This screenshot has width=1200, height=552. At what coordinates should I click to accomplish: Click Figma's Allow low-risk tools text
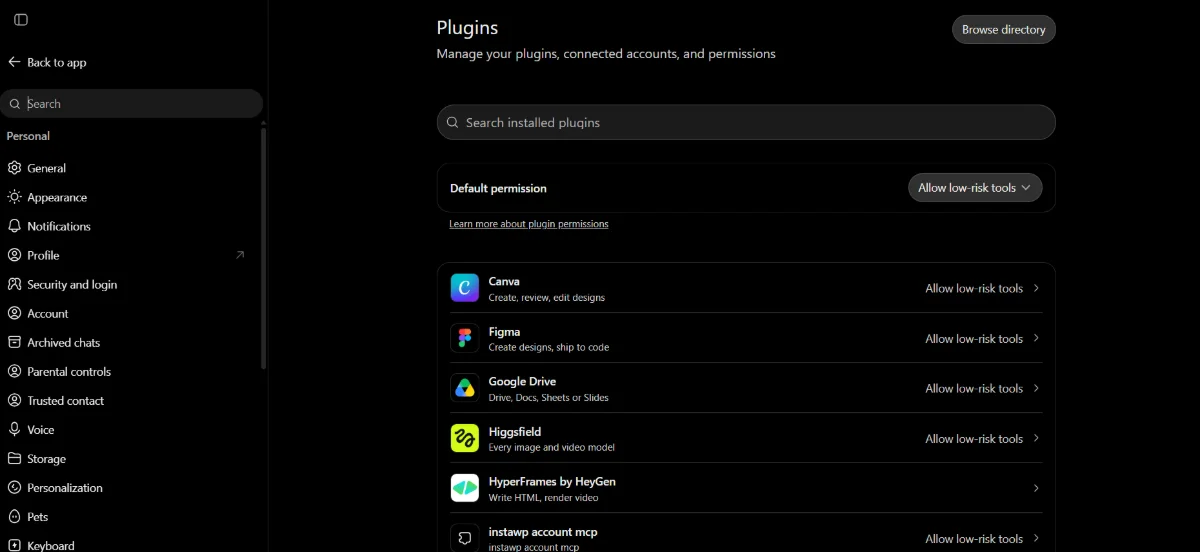click(x=974, y=338)
